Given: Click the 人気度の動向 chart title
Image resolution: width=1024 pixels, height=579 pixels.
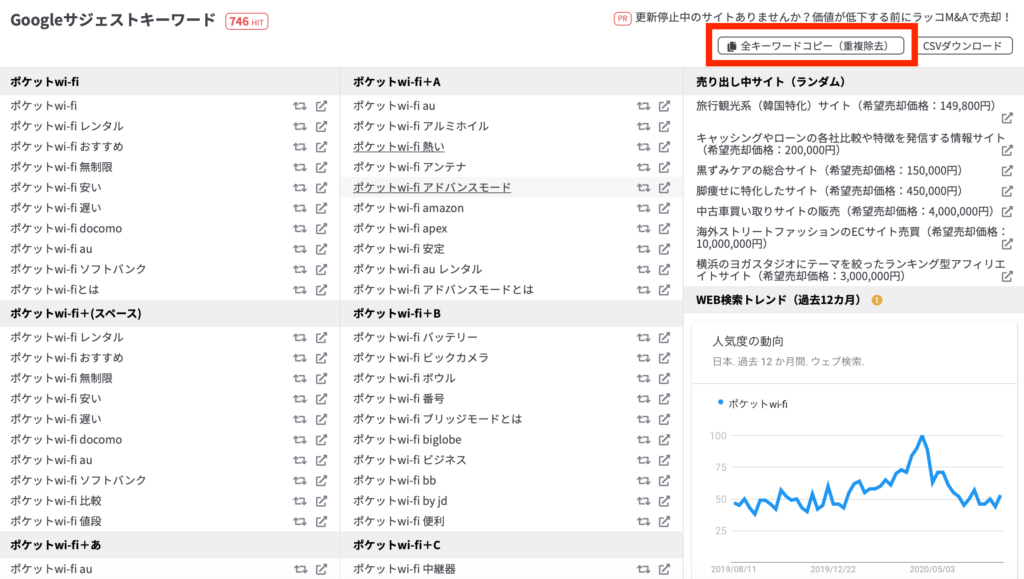Looking at the screenshot, I should tap(748, 341).
